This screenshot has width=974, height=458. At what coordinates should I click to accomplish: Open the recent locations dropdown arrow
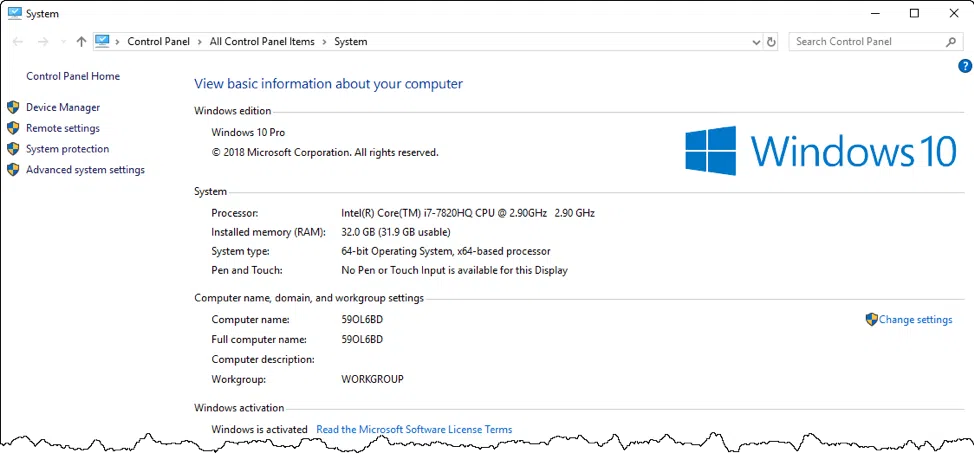(63, 42)
